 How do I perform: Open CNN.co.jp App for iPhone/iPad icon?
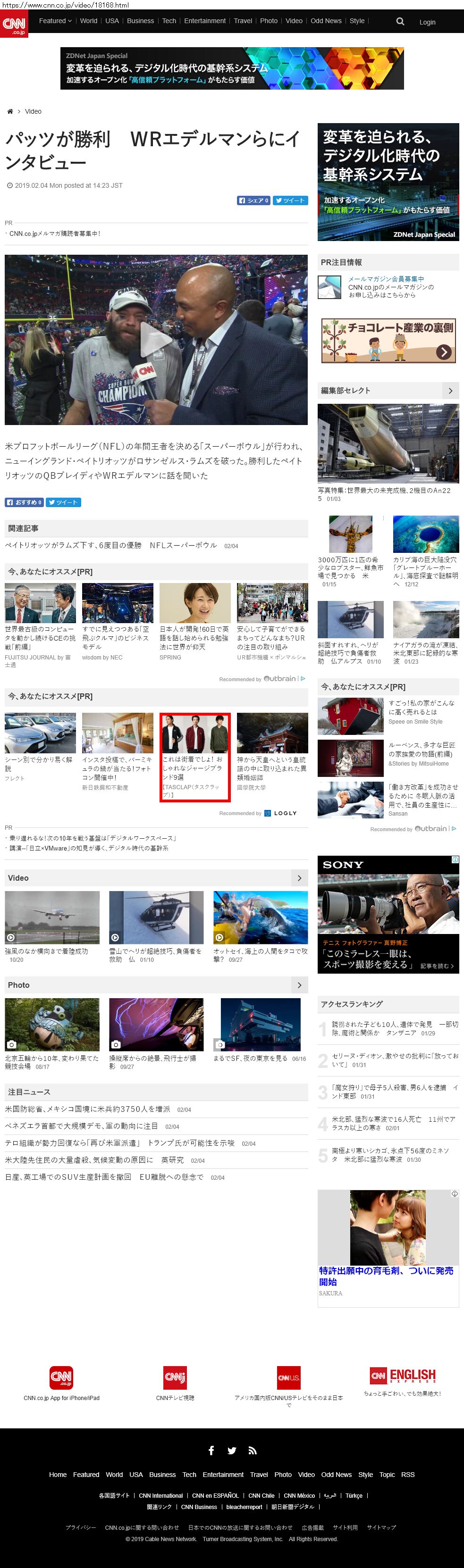61,1377
